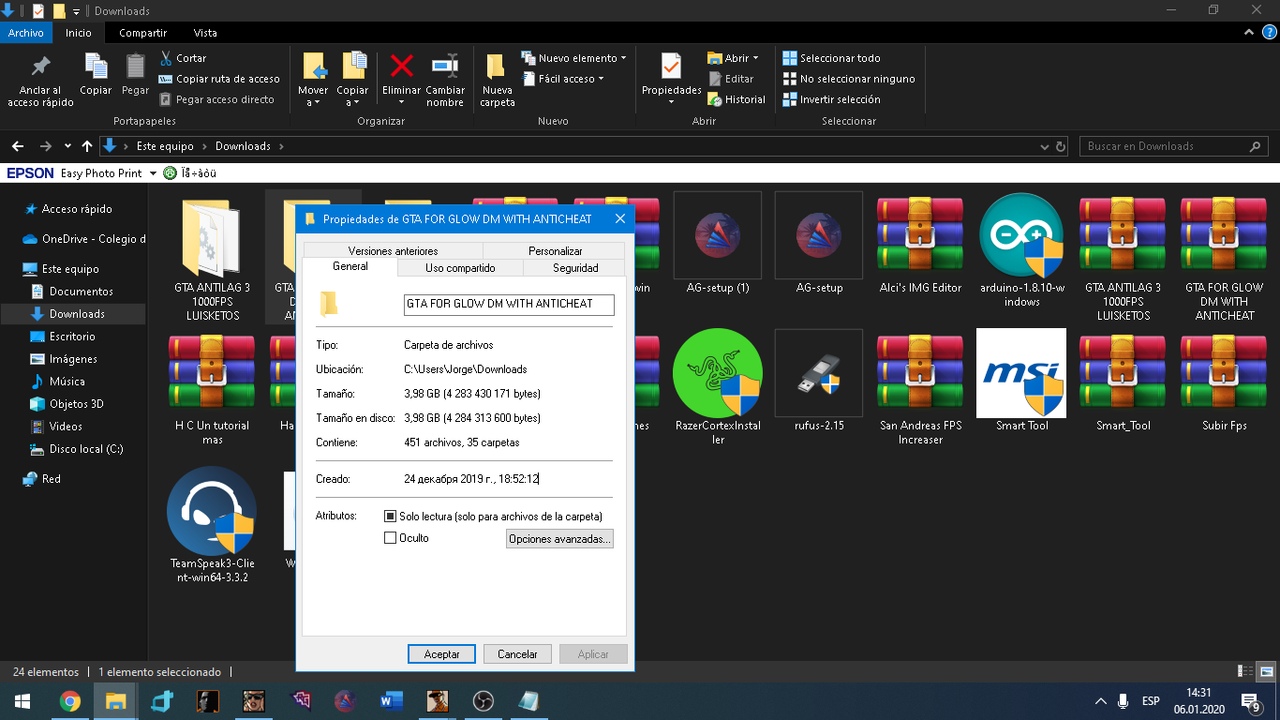1280x720 pixels.
Task: Switch to the Seguridad tab
Action: click(x=576, y=268)
